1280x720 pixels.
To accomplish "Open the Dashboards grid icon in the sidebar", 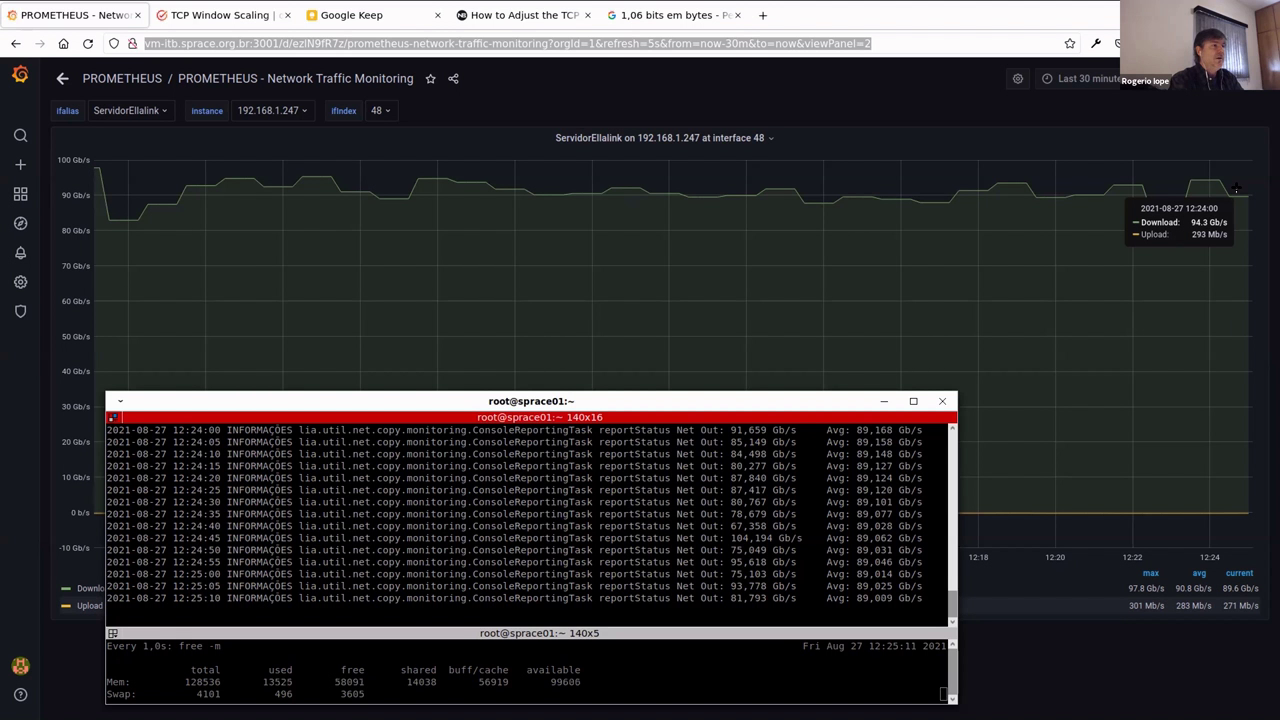I will point(20,194).
